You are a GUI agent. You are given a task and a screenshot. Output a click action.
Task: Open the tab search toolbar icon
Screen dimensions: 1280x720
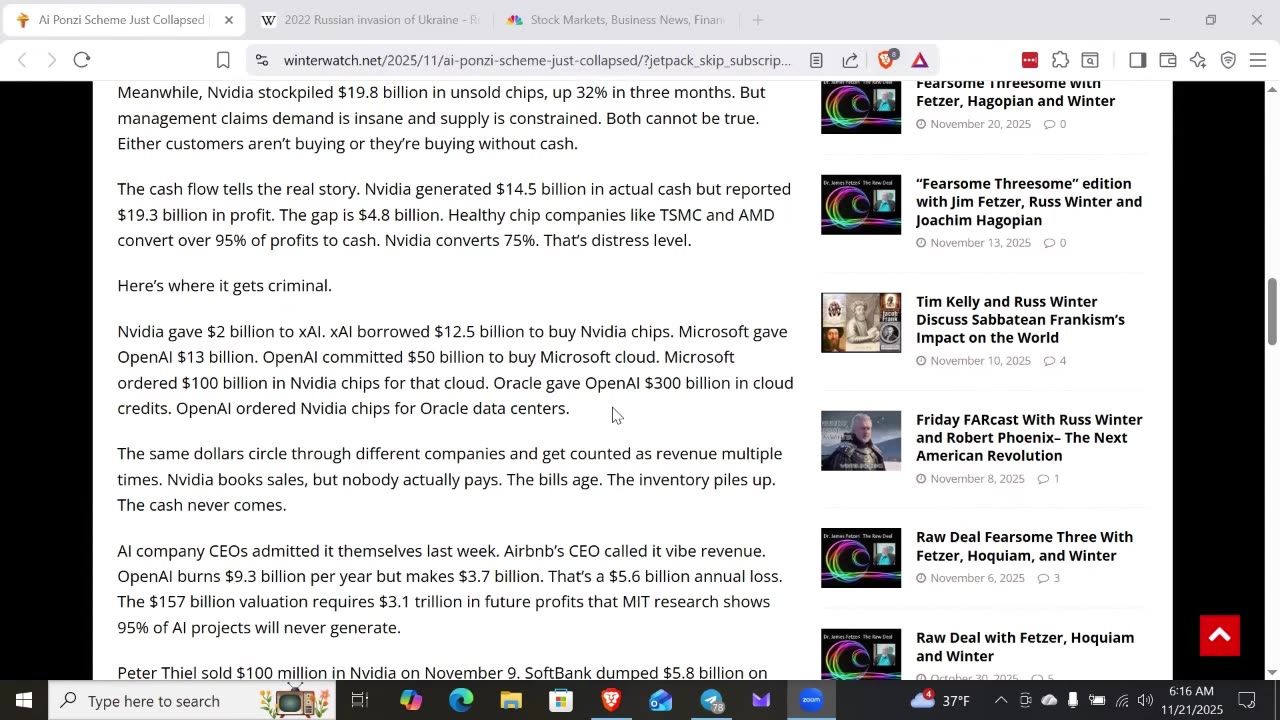tap(1090, 60)
